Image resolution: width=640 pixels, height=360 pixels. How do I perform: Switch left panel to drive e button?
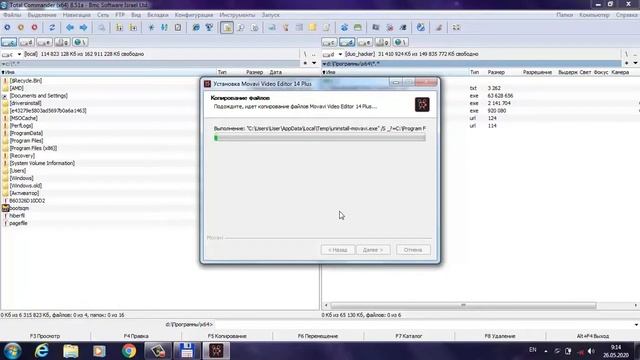(x=44, y=42)
